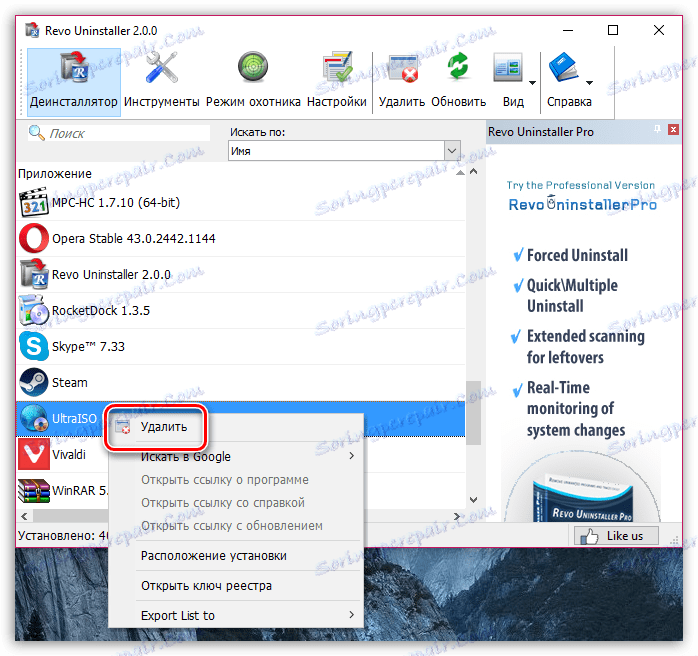Click the WinRAR books icon
The width and height of the screenshot is (698, 656).
click(34, 491)
